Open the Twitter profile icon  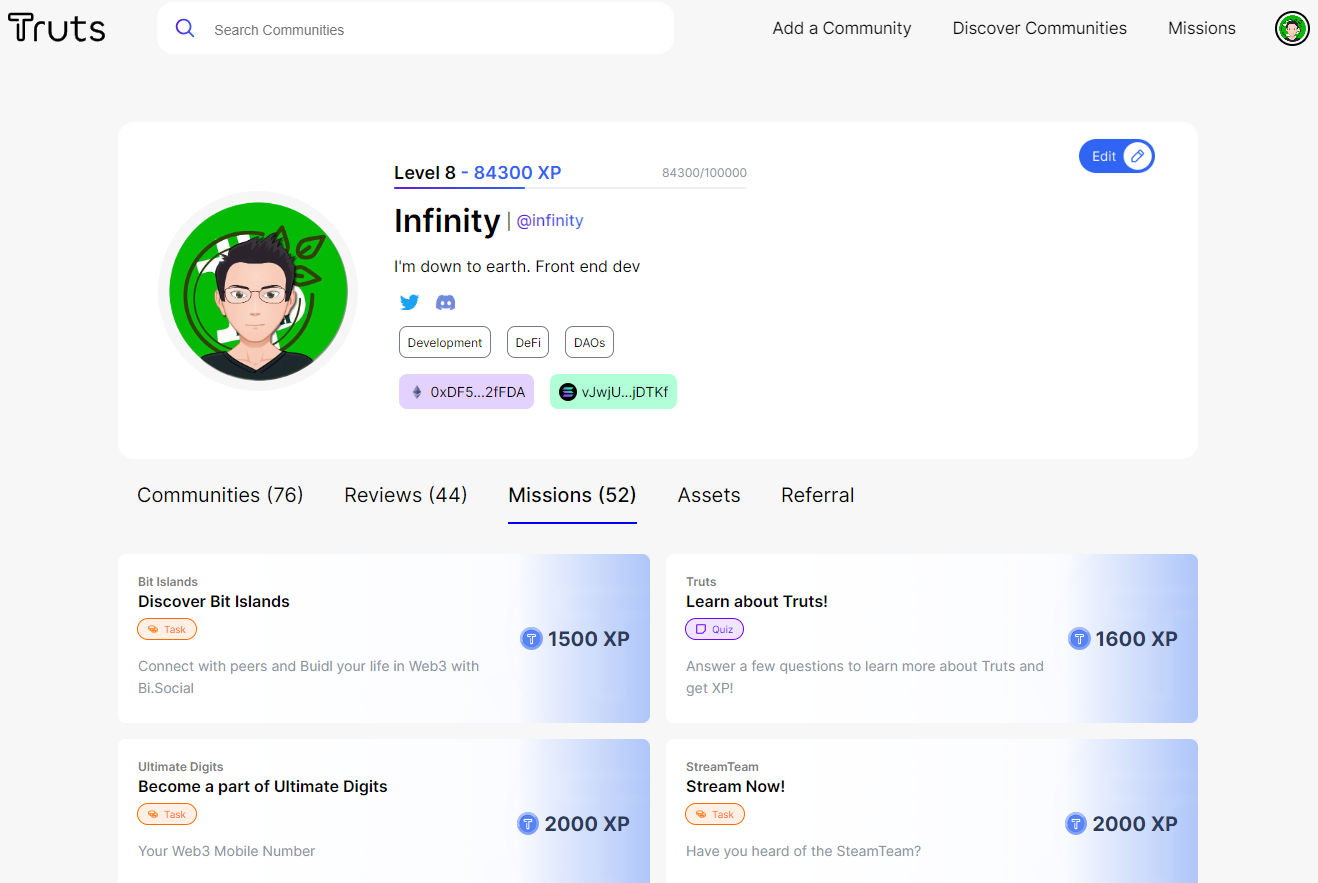coord(409,302)
